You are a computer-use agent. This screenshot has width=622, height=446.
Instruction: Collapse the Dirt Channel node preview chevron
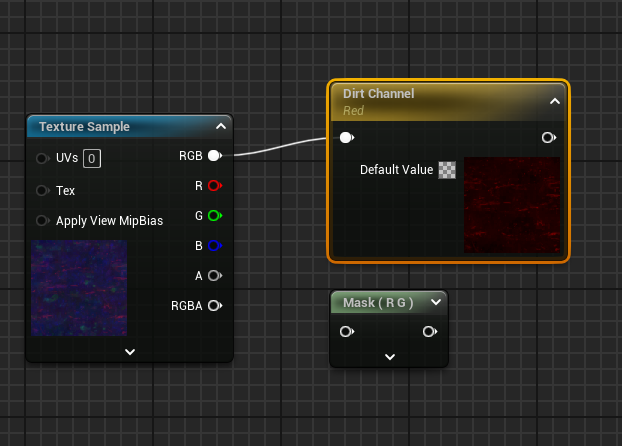[555, 101]
